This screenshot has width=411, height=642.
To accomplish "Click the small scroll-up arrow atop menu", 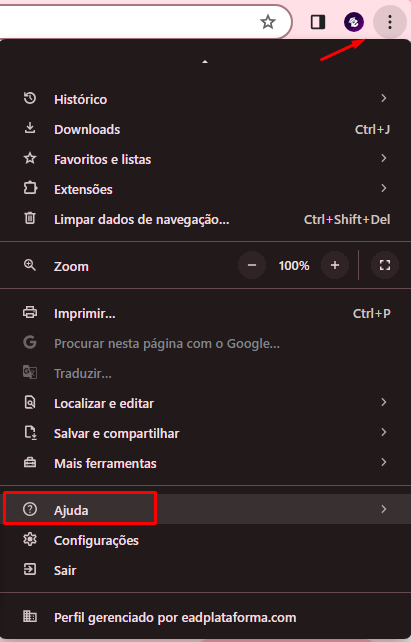I will click(x=205, y=62).
